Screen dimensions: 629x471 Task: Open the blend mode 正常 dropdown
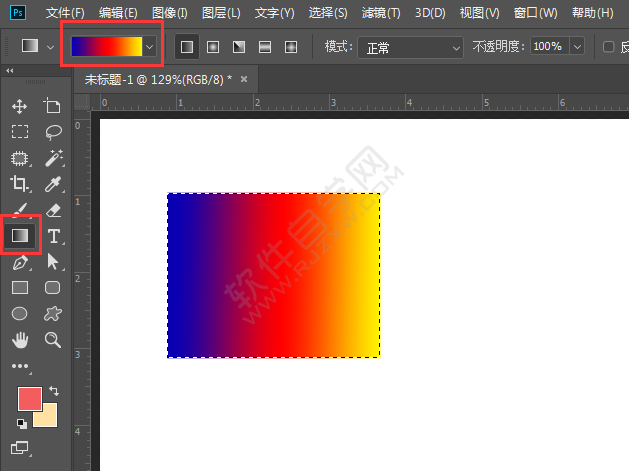[410, 48]
